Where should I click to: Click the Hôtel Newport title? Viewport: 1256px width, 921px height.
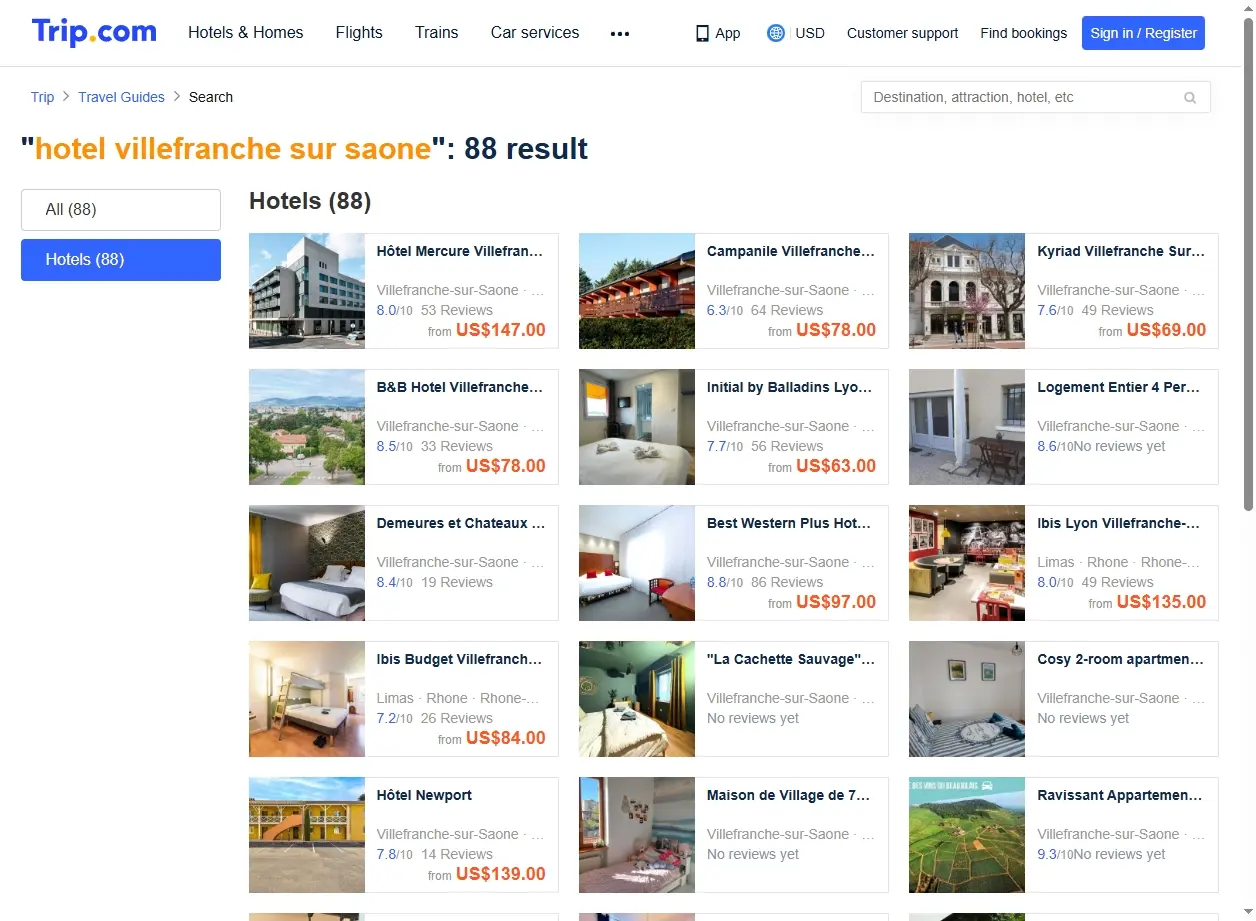pos(424,795)
